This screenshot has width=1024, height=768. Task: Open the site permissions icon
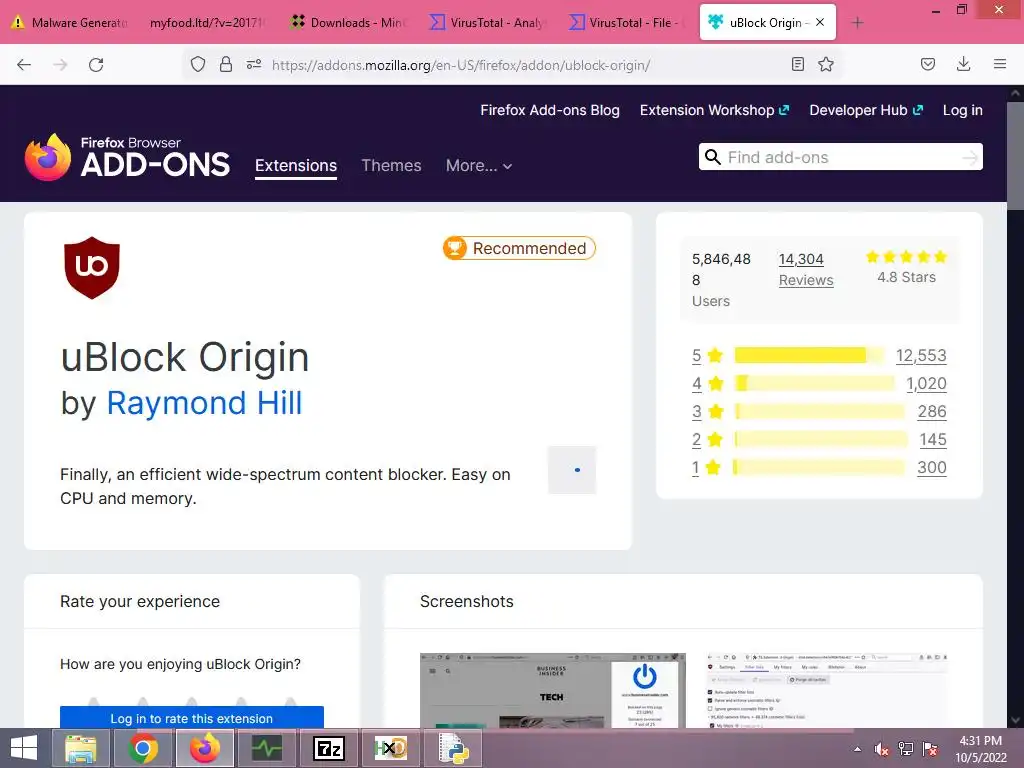(254, 65)
